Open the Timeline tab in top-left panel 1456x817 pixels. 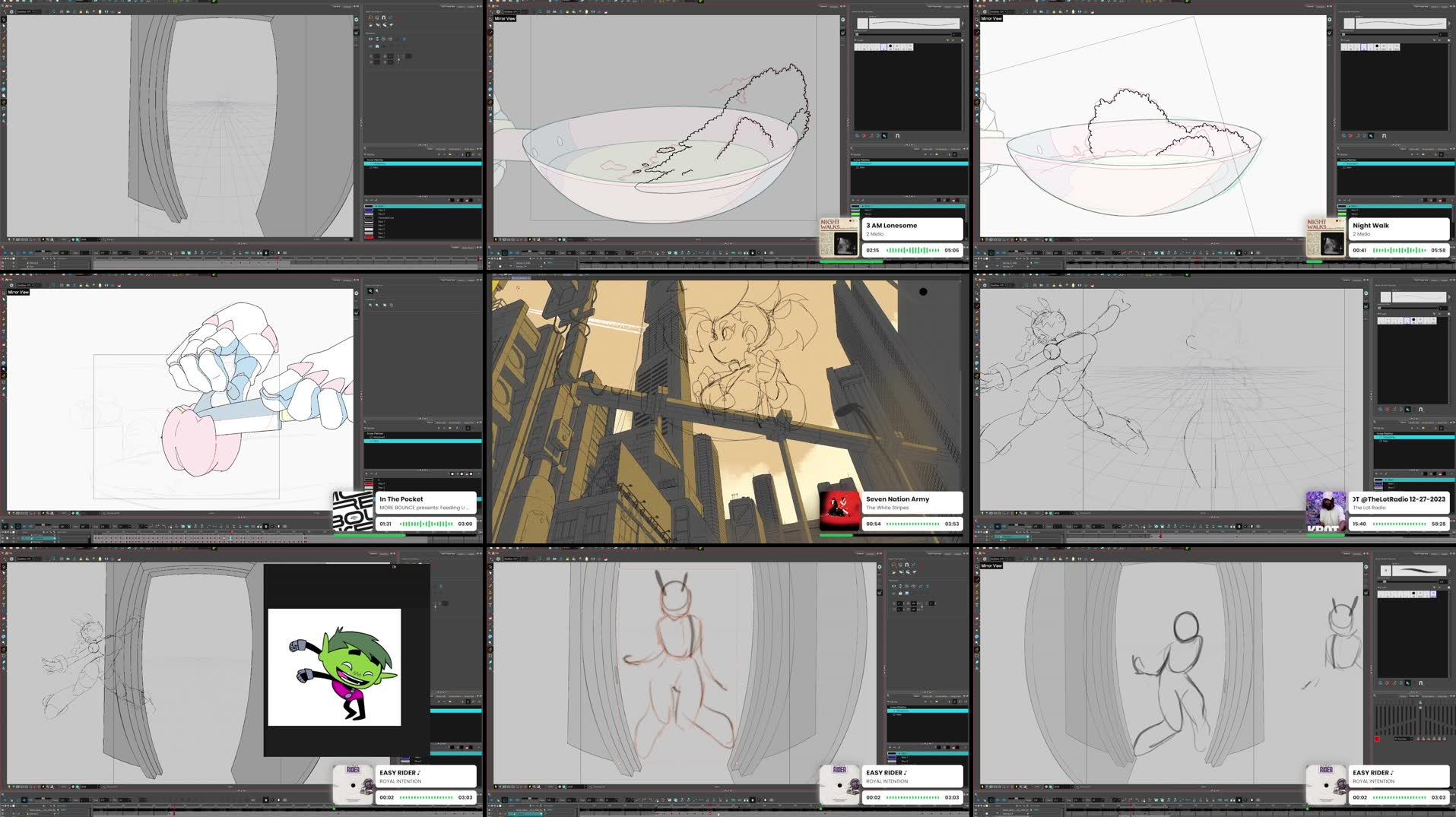455,246
